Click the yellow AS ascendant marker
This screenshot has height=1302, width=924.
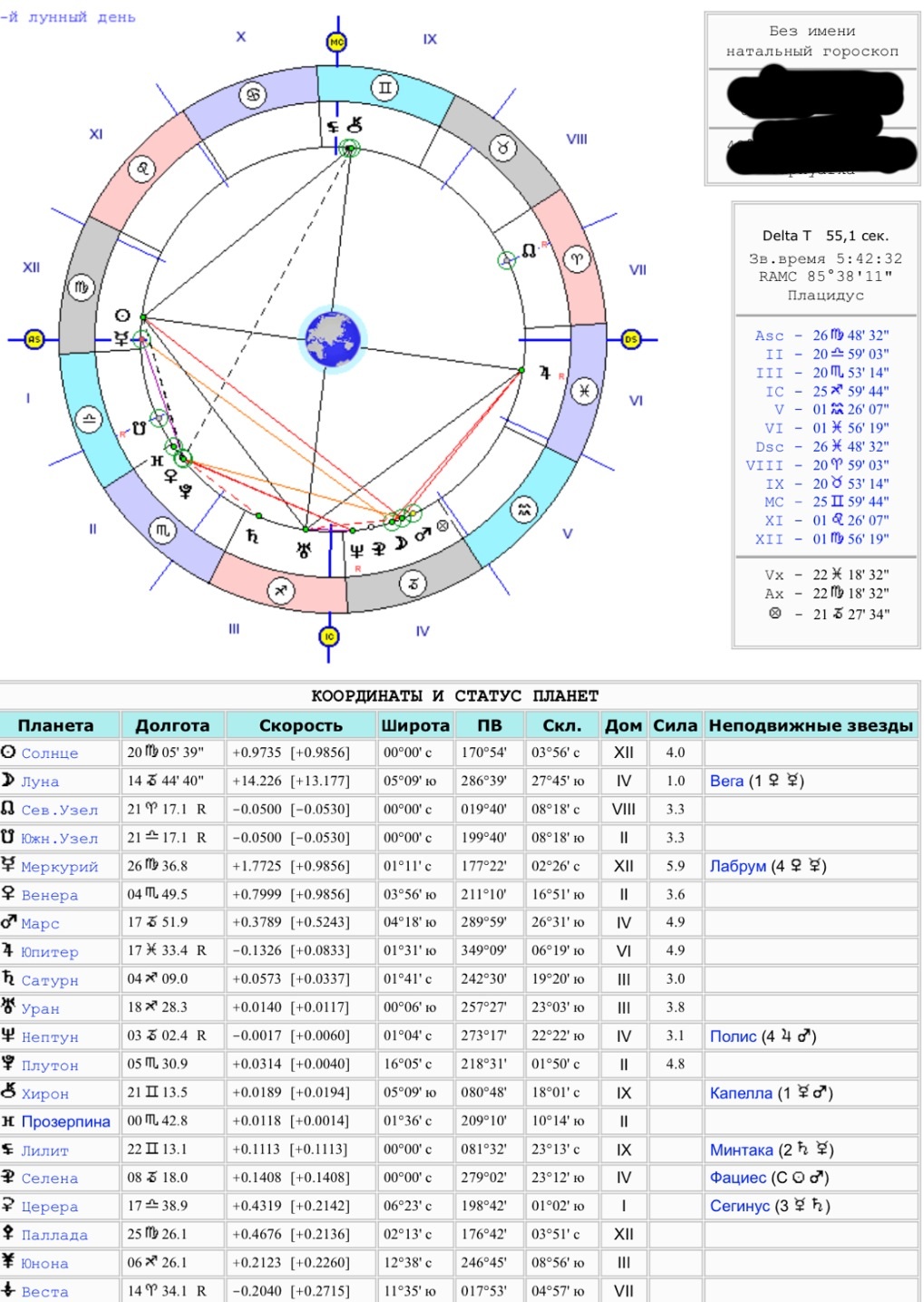point(34,339)
